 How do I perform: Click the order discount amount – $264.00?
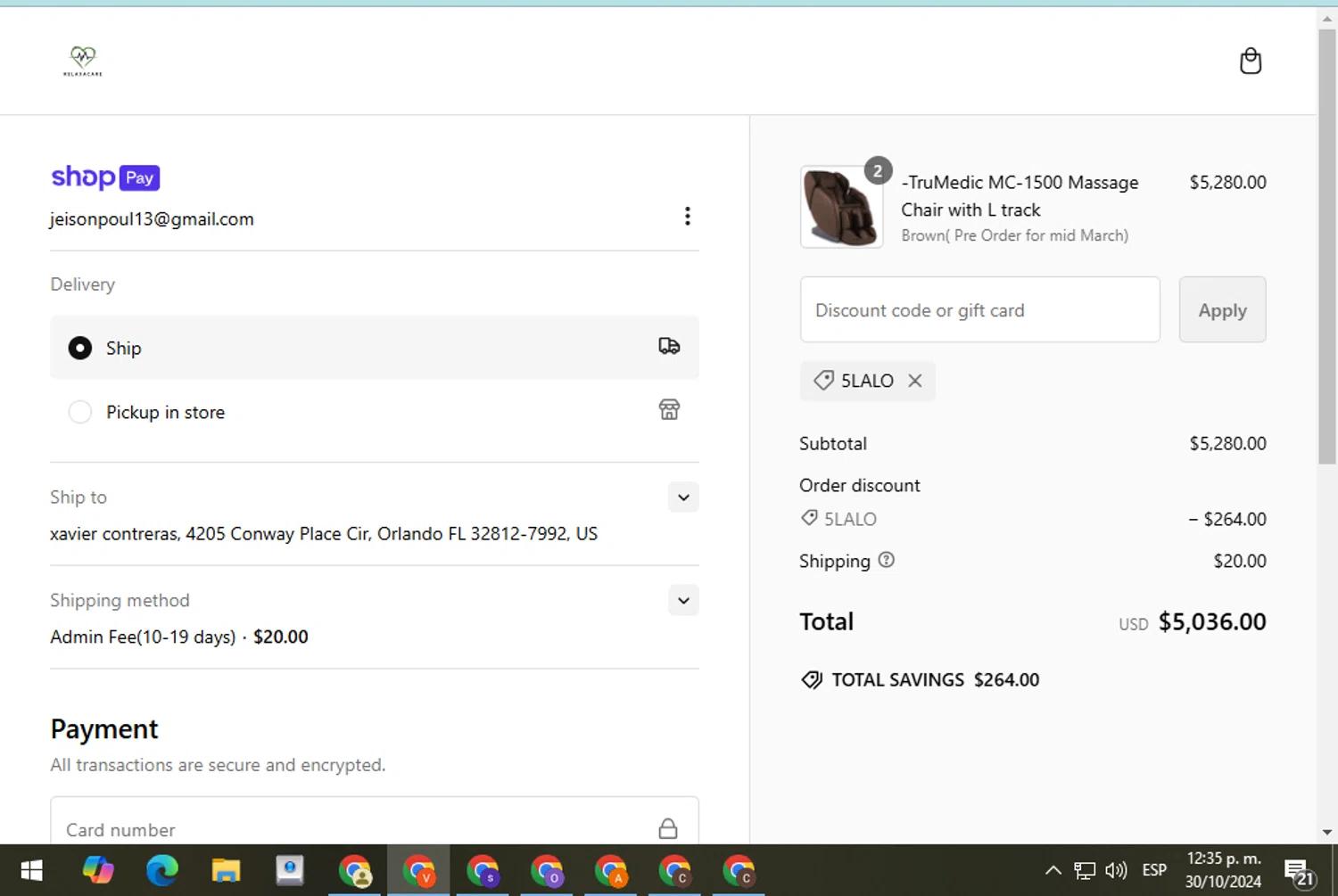point(1227,519)
